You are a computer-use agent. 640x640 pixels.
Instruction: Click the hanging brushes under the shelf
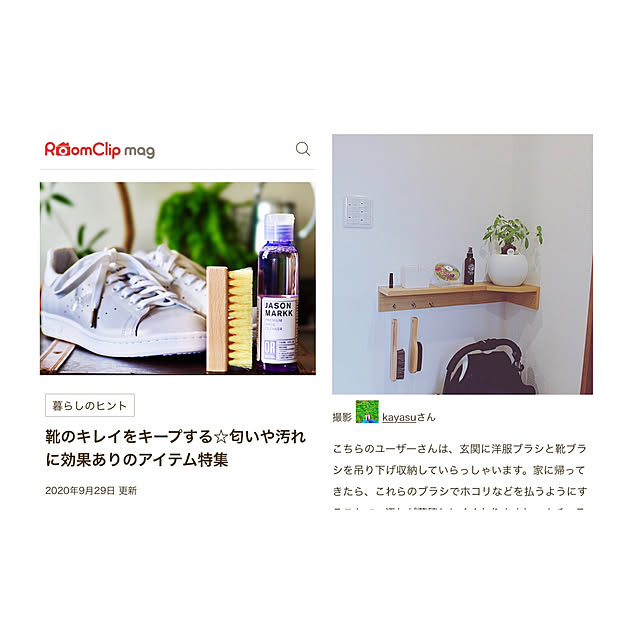[407, 349]
